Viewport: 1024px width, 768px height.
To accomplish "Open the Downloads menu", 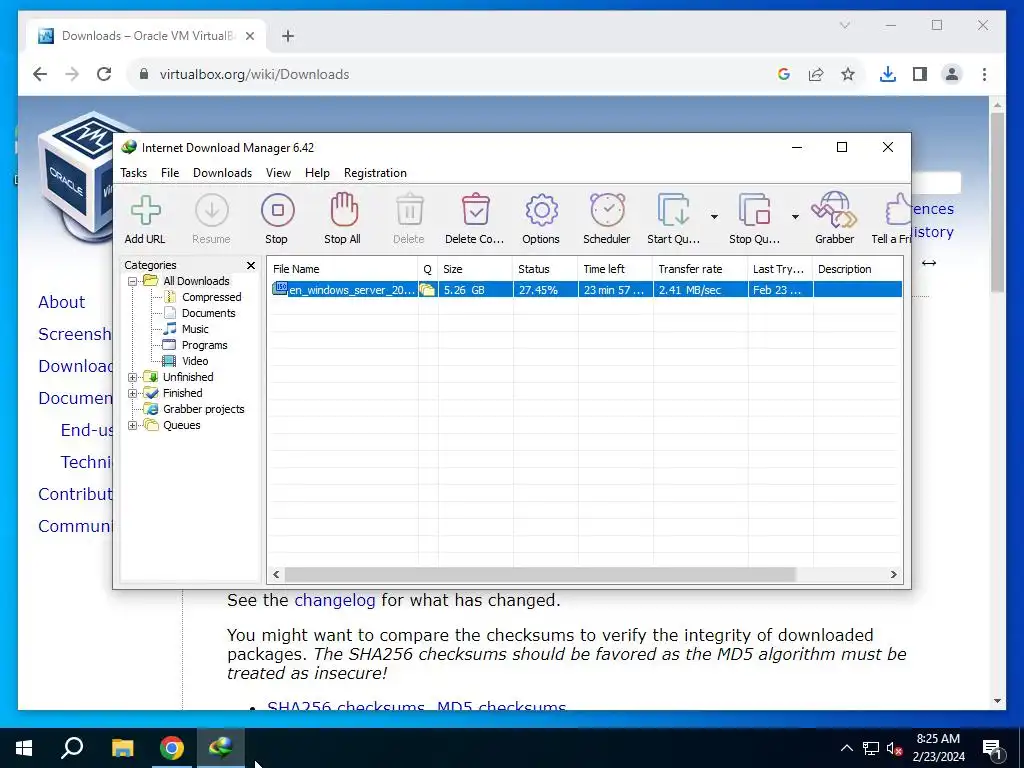I will pos(222,173).
